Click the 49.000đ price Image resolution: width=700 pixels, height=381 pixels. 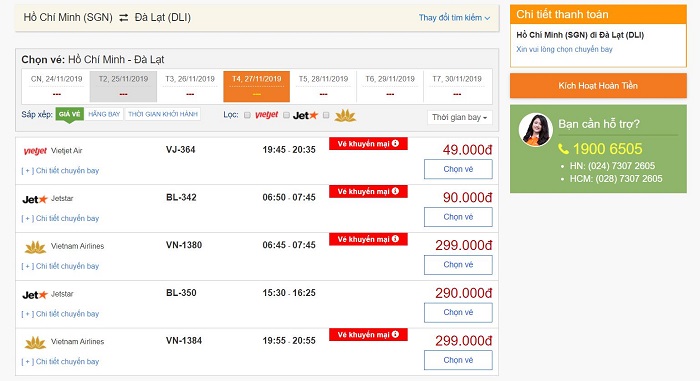(467, 150)
